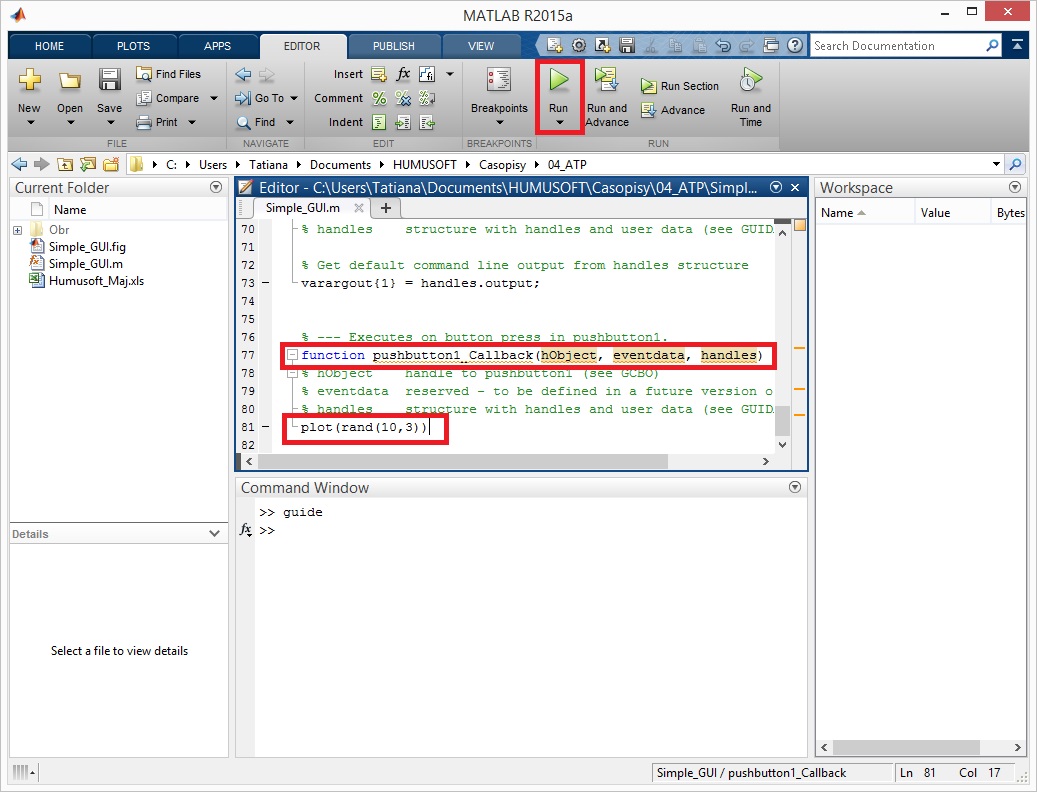This screenshot has width=1037, height=792.
Task: Open the dropdown arrow under the Save button
Action: click(110, 123)
